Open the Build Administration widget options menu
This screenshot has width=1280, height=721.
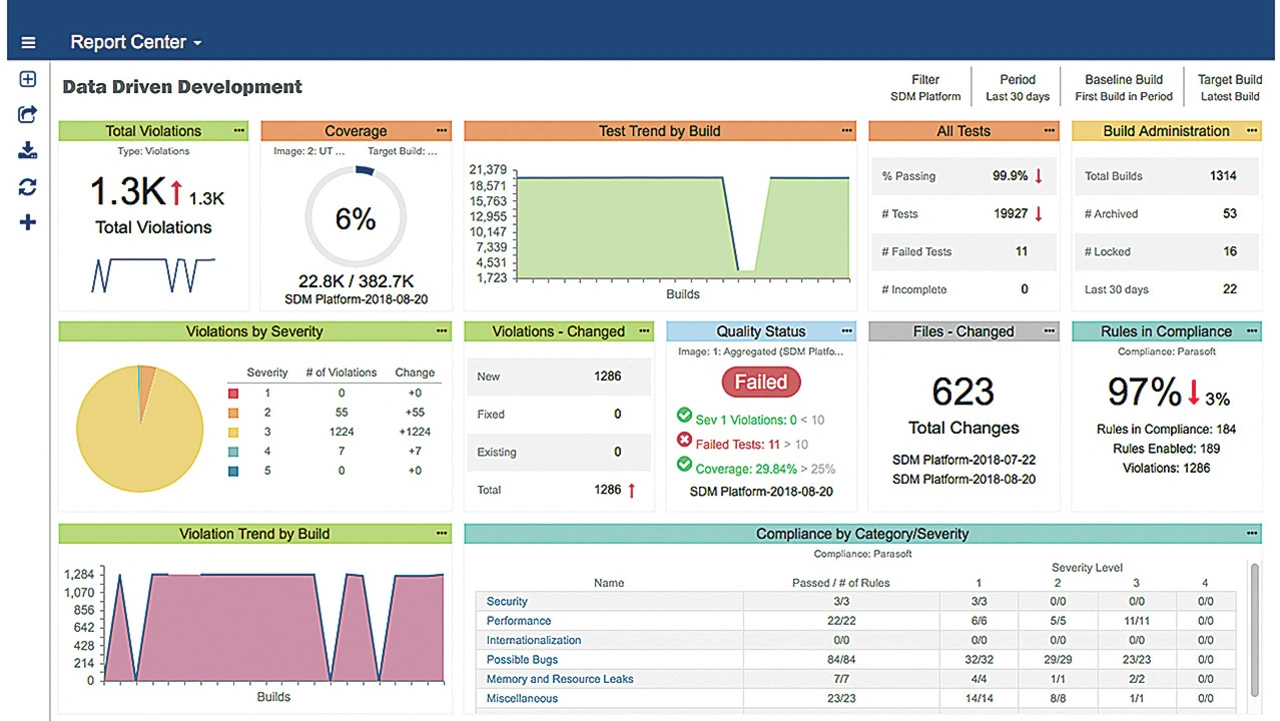click(1252, 131)
